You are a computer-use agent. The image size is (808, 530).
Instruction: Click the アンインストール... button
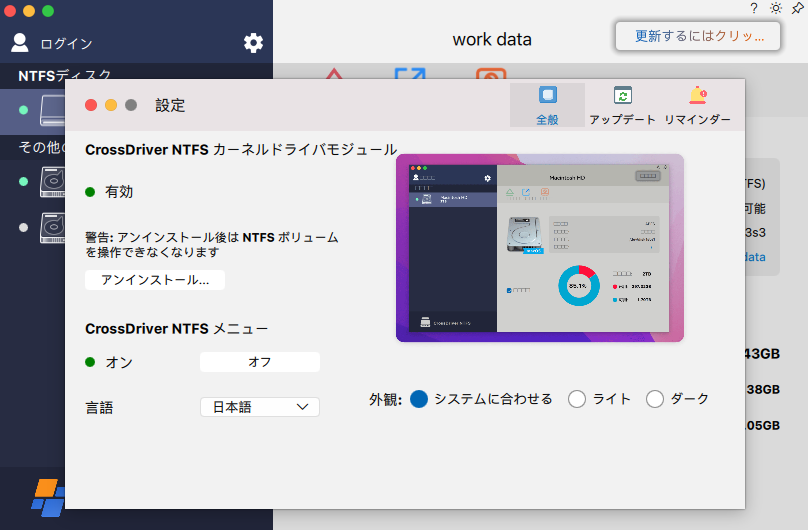pos(155,280)
